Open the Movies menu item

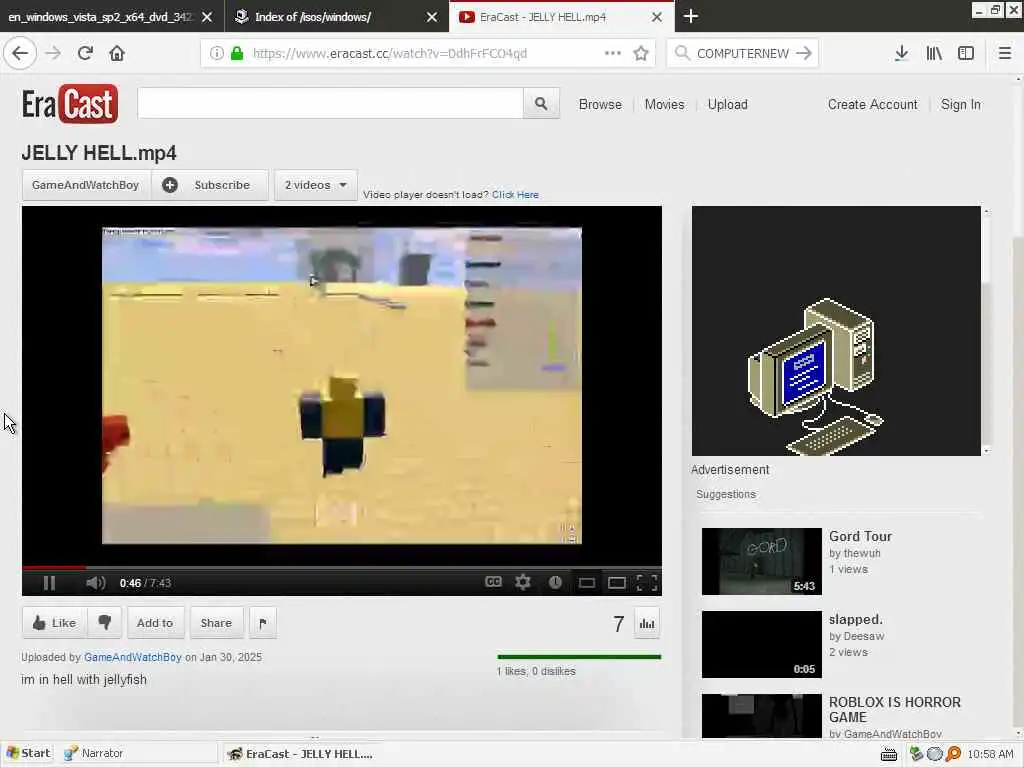pos(664,104)
